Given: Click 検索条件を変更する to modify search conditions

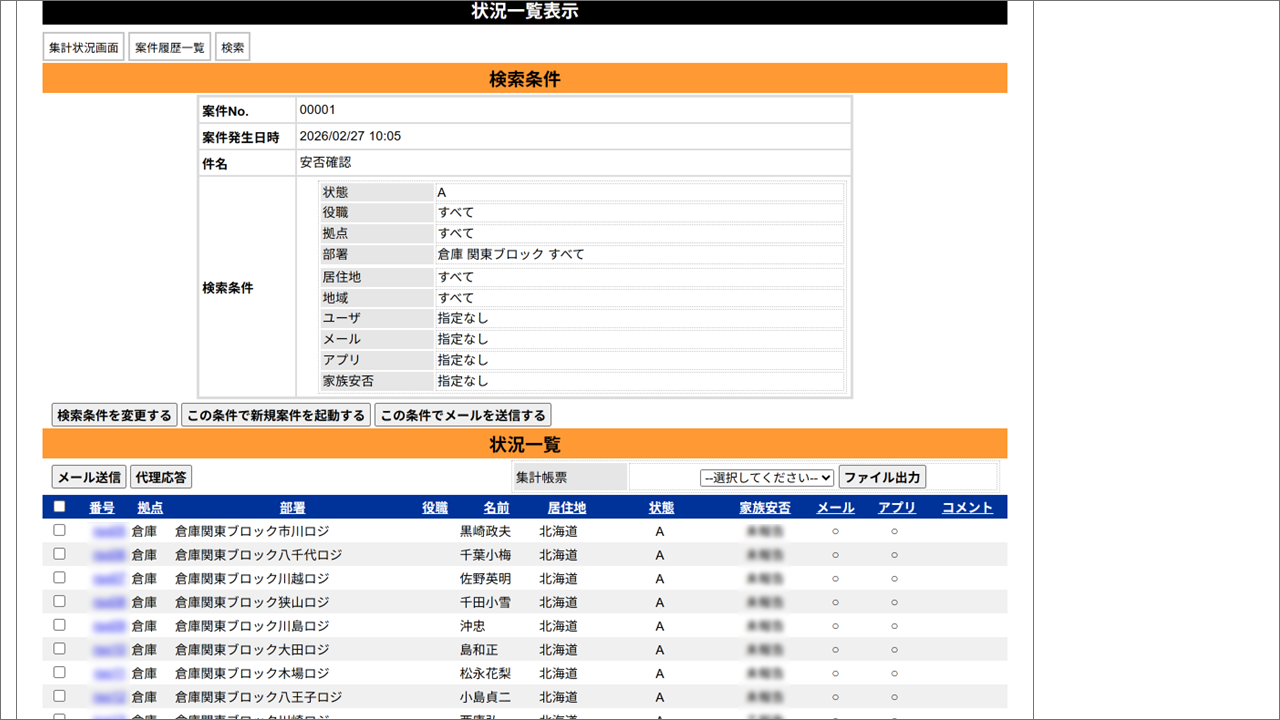Looking at the screenshot, I should tap(114, 414).
